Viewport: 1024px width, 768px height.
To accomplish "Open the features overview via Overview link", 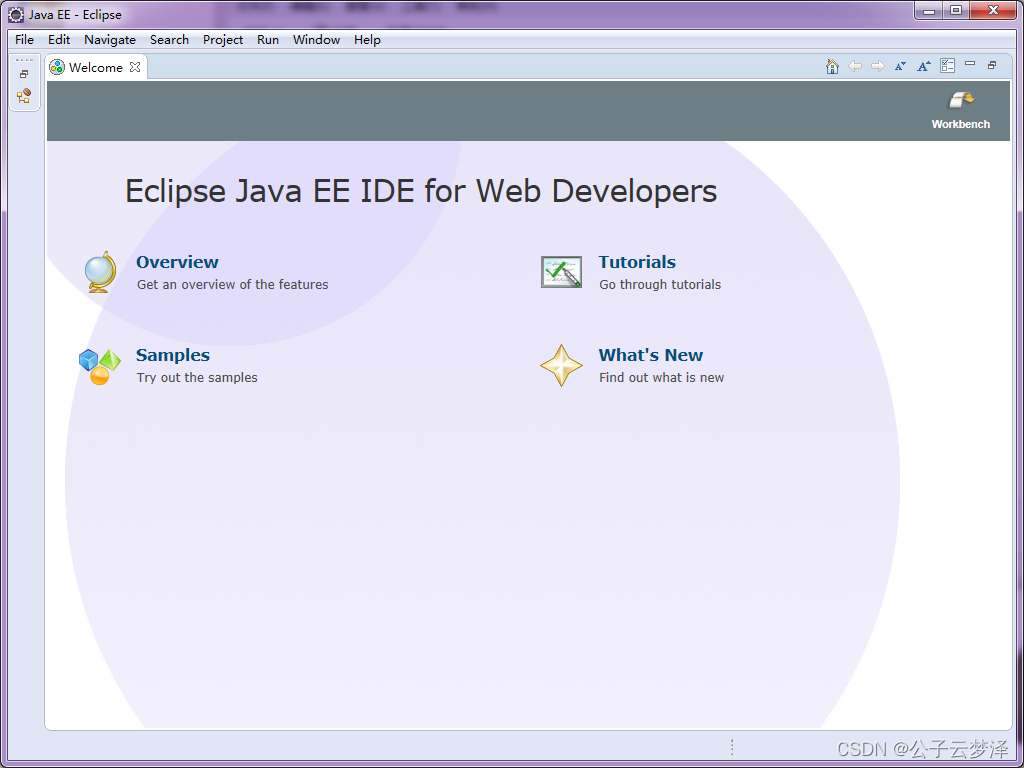I will tap(177, 262).
